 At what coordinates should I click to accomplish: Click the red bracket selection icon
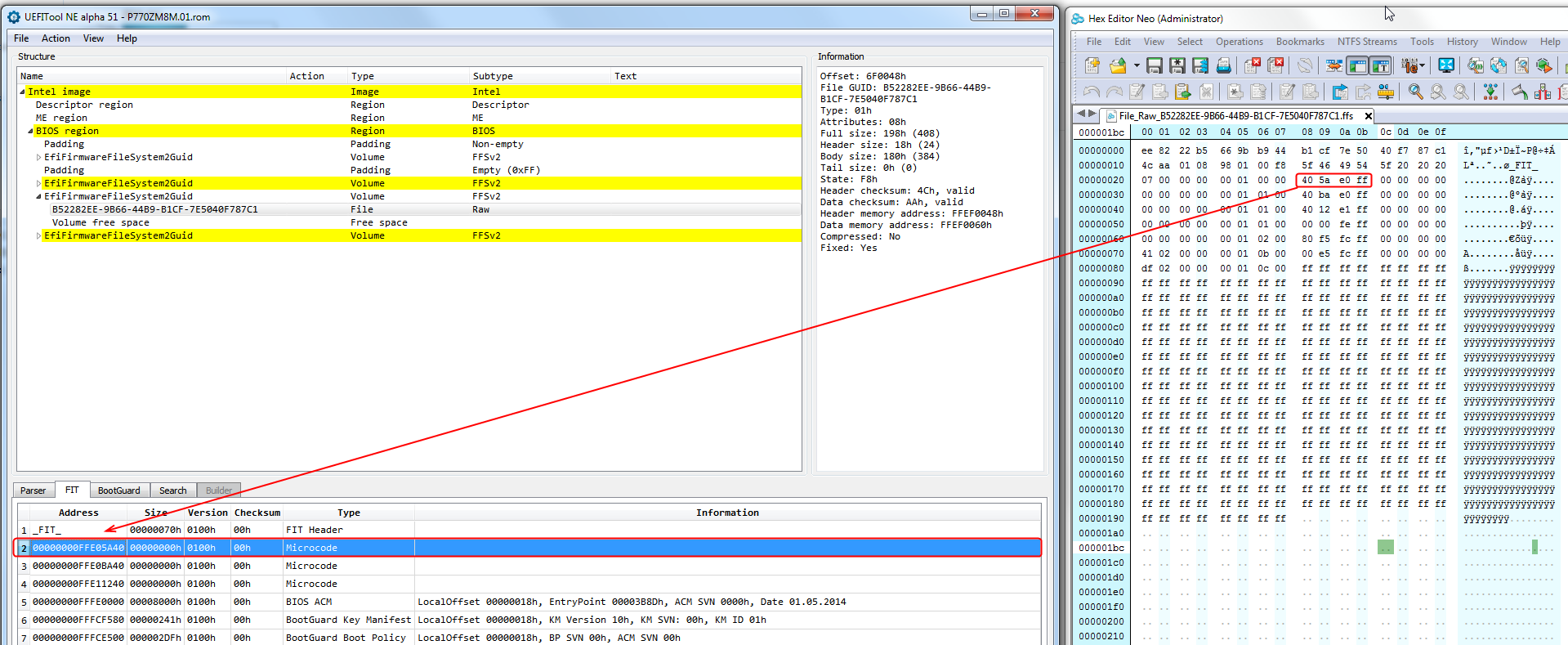(x=1543, y=92)
